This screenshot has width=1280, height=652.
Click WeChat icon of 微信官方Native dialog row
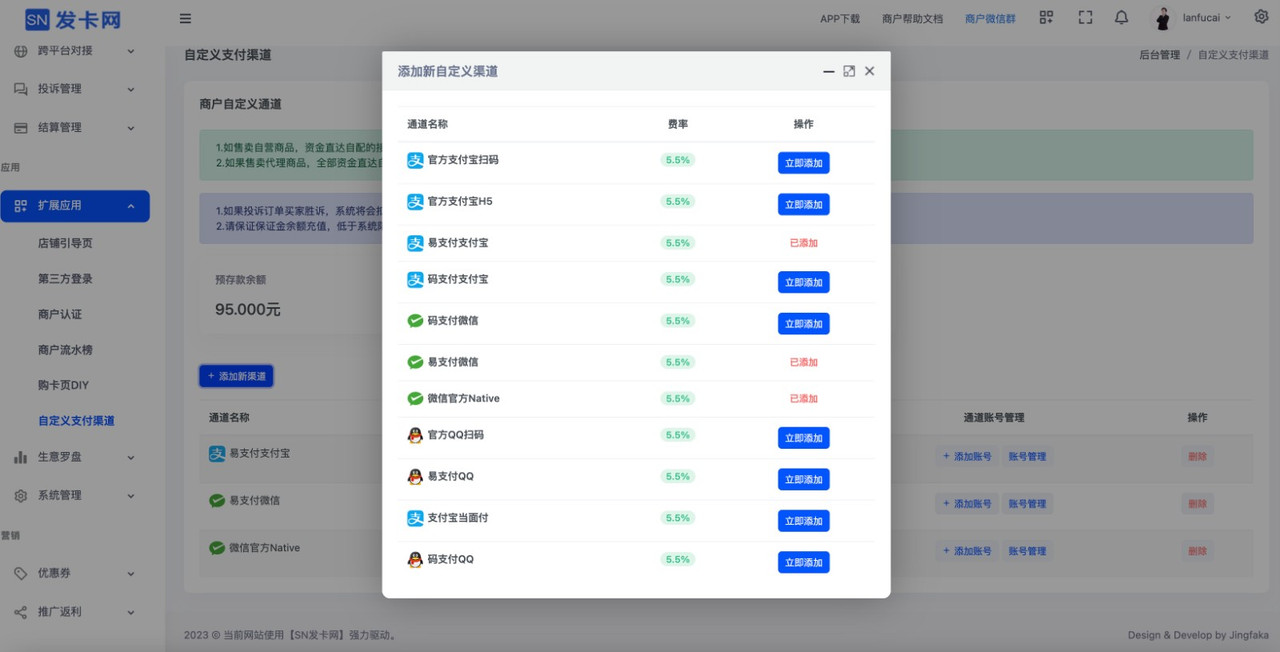(x=415, y=398)
